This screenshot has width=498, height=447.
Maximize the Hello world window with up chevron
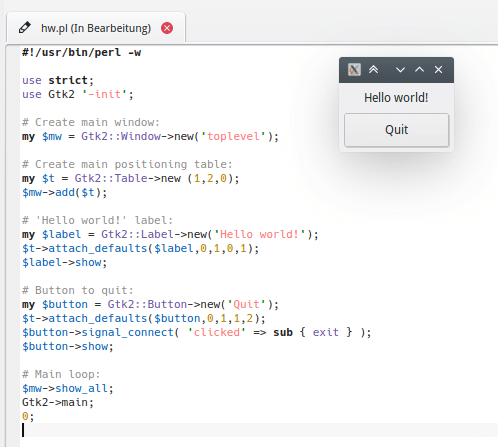click(x=419, y=69)
